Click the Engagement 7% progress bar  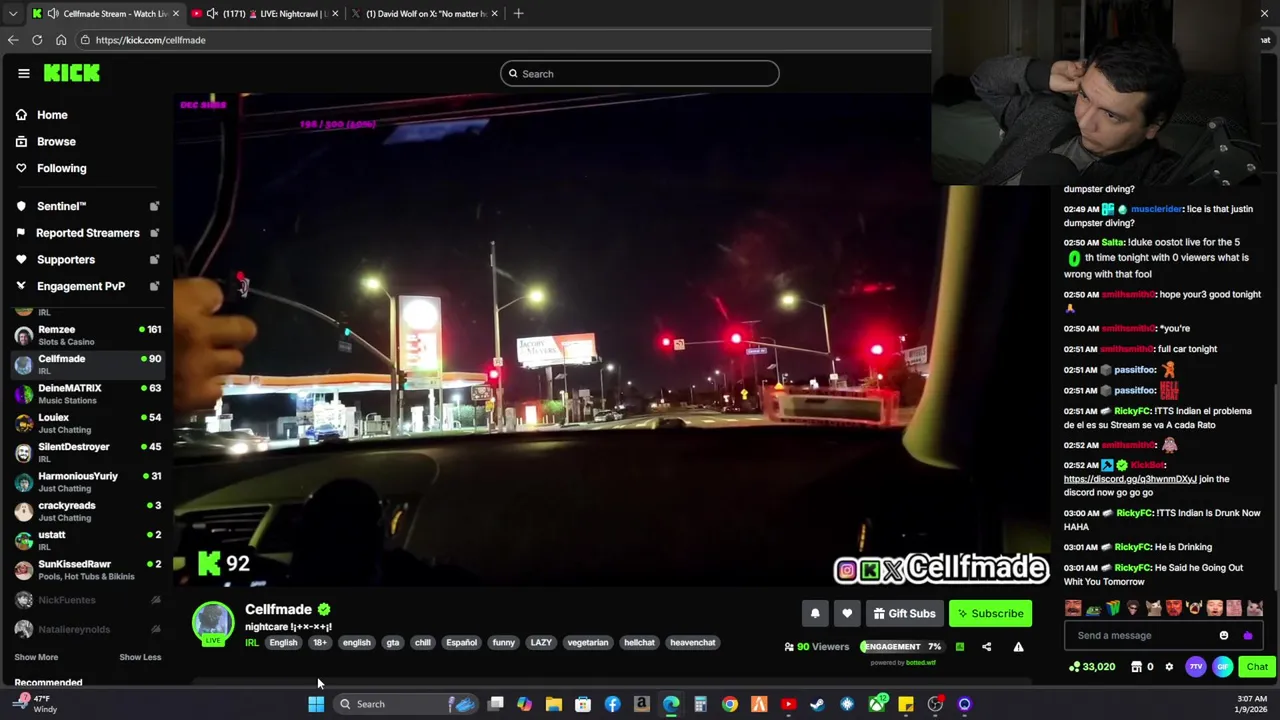click(903, 647)
